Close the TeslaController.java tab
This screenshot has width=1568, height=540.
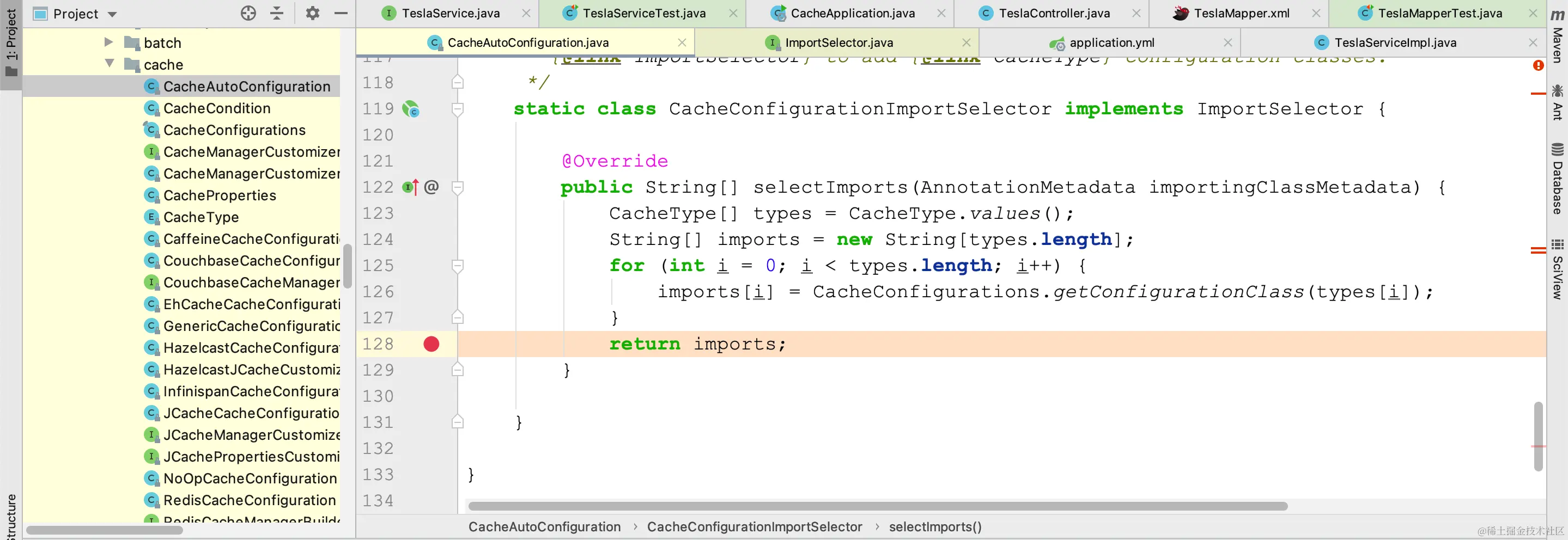pyautogui.click(x=1137, y=14)
